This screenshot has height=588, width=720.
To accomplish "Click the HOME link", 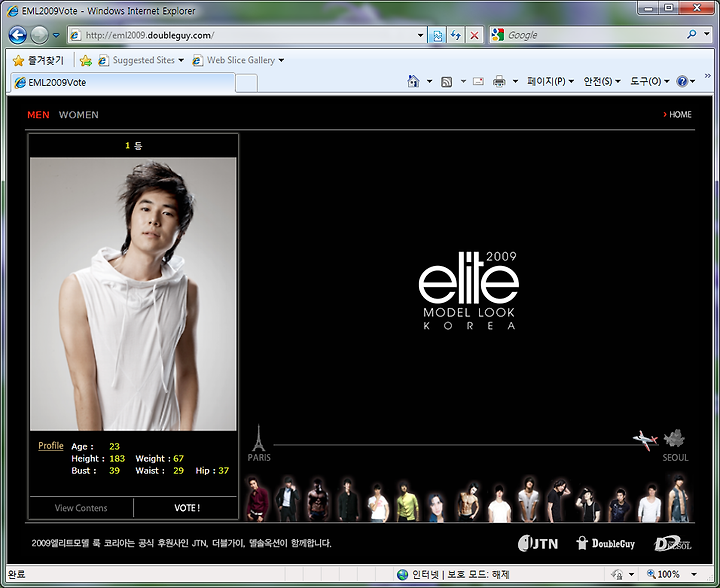I will click(678, 115).
